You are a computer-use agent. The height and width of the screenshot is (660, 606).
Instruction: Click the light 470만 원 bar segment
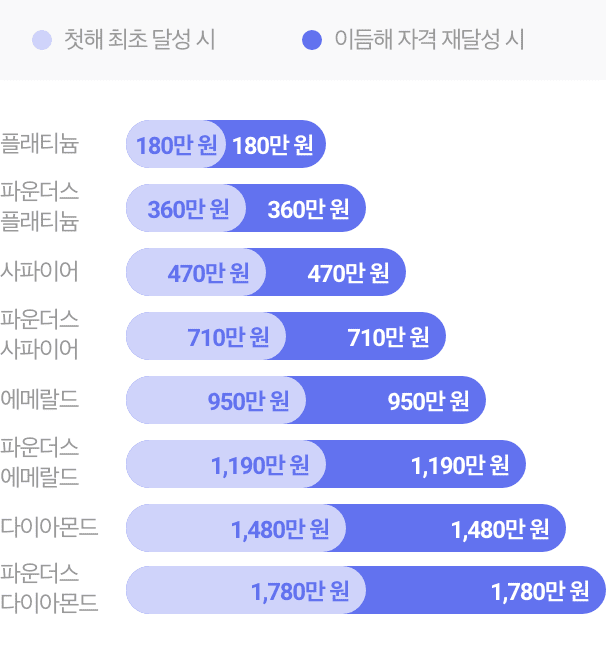[x=196, y=272]
